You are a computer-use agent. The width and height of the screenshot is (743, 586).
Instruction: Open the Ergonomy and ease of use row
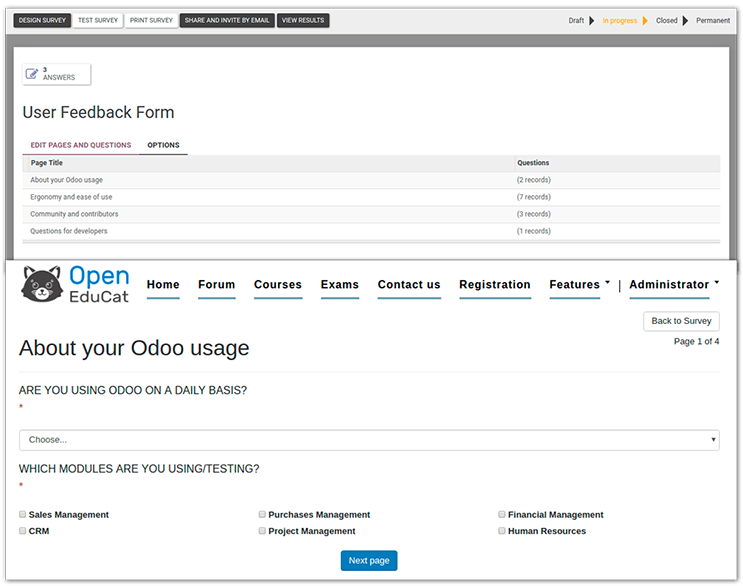pyautogui.click(x=371, y=197)
